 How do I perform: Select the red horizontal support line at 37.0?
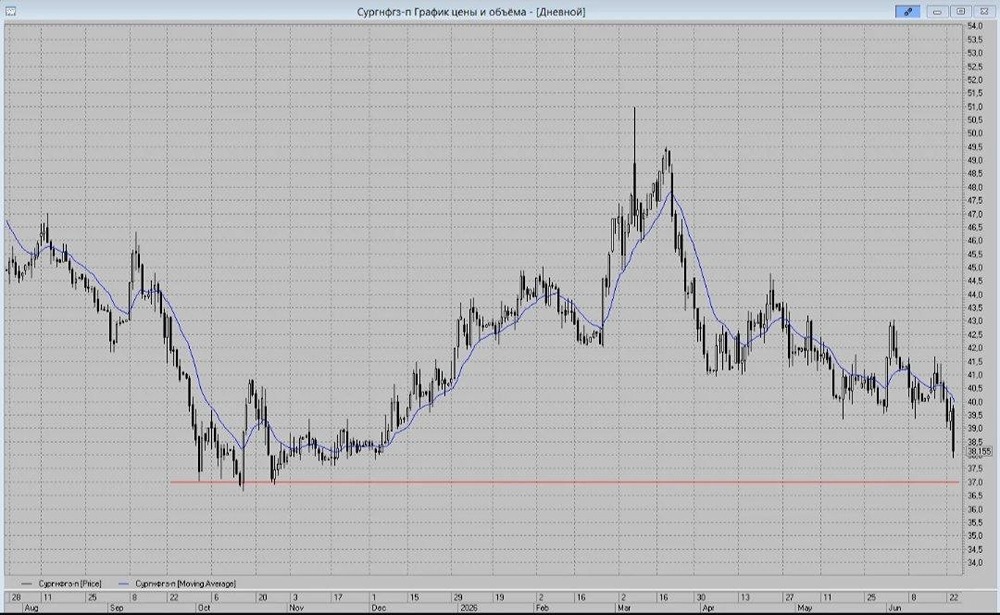click(564, 482)
